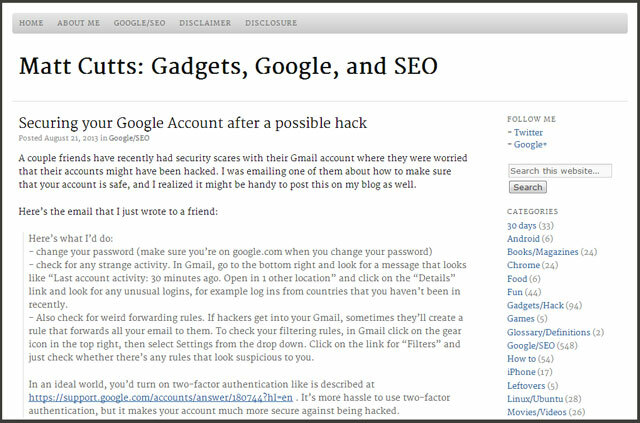Open the Gadgets/Hack category
This screenshot has height=423, width=640.
click(535, 305)
